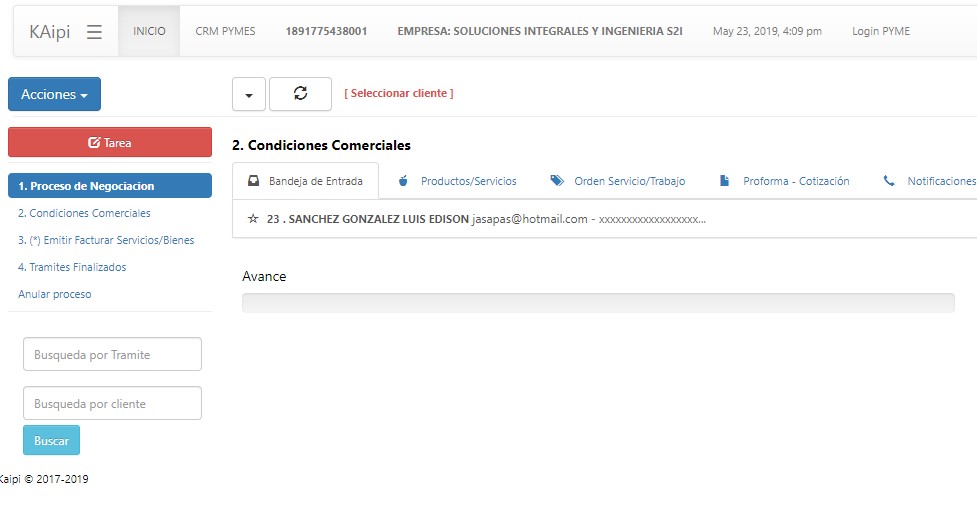Click the refresh arrows icon button
This screenshot has height=518, width=977.
pos(300,94)
